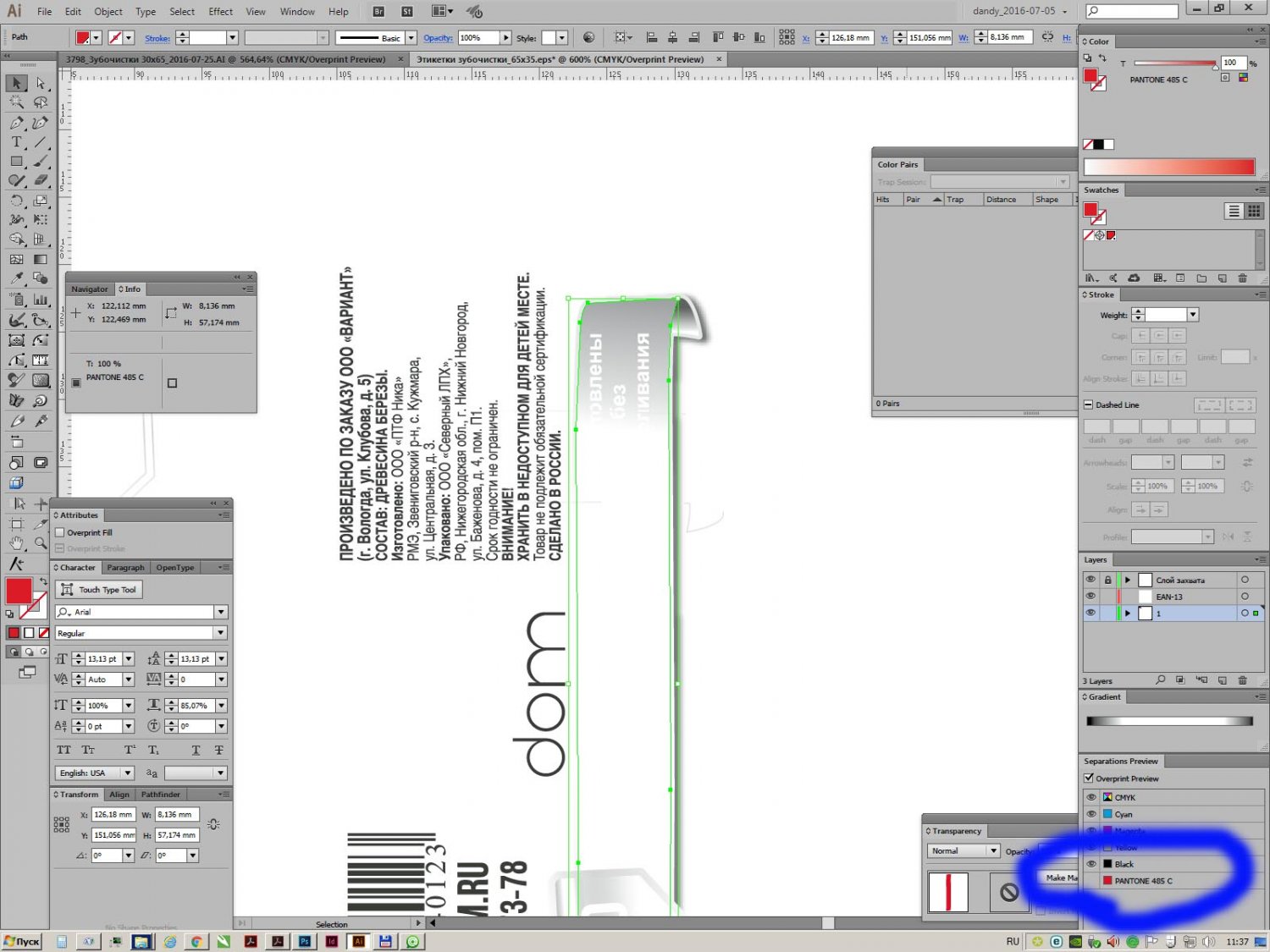This screenshot has height=952, width=1270.
Task: Open the Swatch Libraries menu icon
Action: pyautogui.click(x=1092, y=278)
